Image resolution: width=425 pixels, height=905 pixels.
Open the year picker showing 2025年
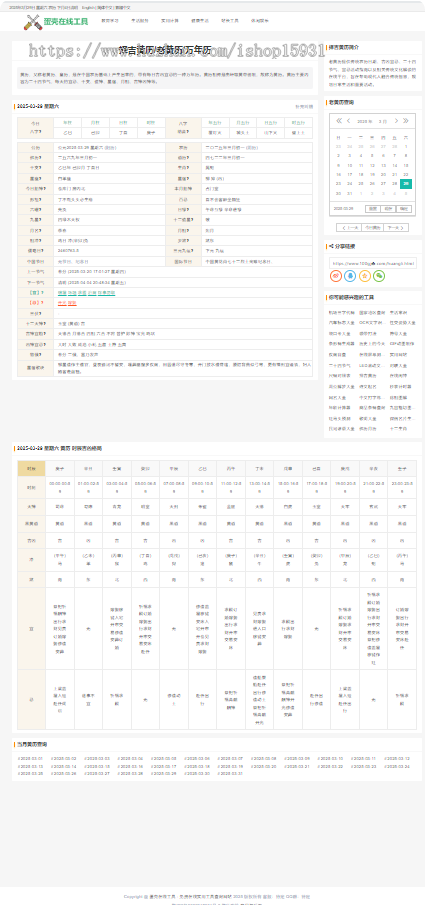(x=364, y=121)
